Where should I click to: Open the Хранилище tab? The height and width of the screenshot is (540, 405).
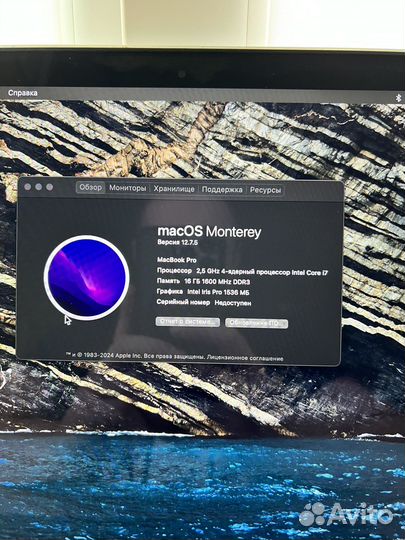(x=174, y=189)
